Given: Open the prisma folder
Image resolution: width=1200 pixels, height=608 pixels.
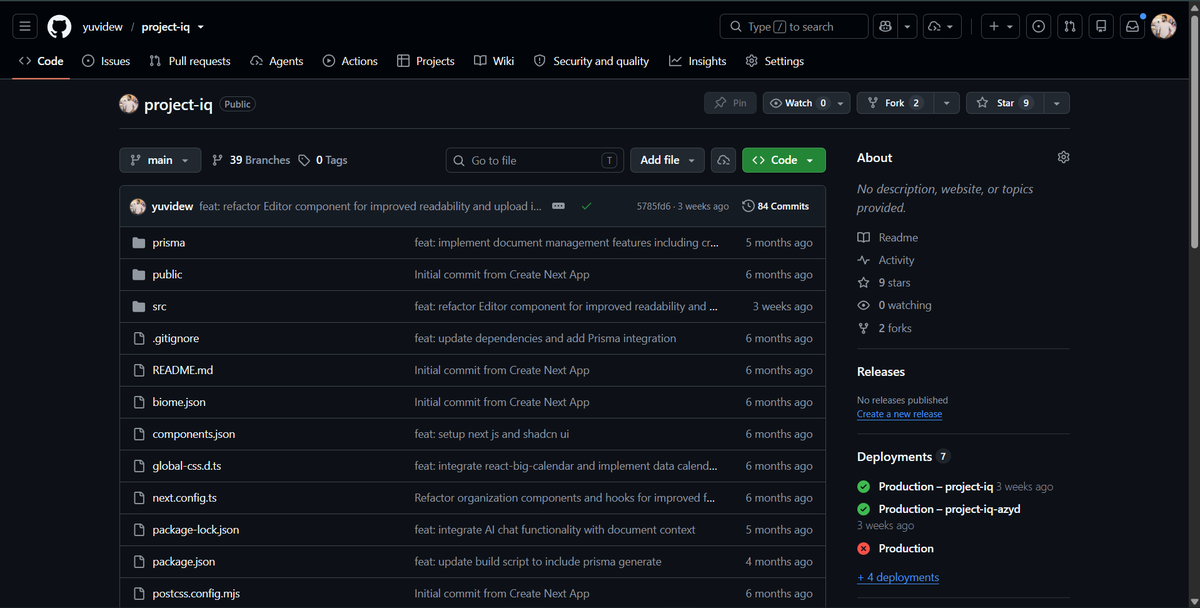Looking at the screenshot, I should coord(168,242).
